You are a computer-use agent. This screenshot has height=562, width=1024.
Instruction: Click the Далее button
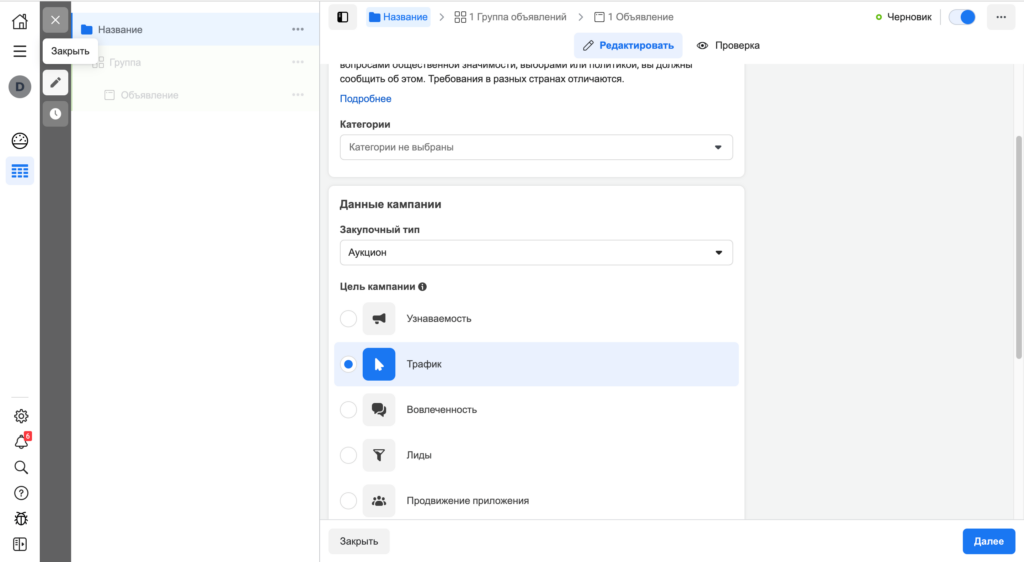point(988,541)
